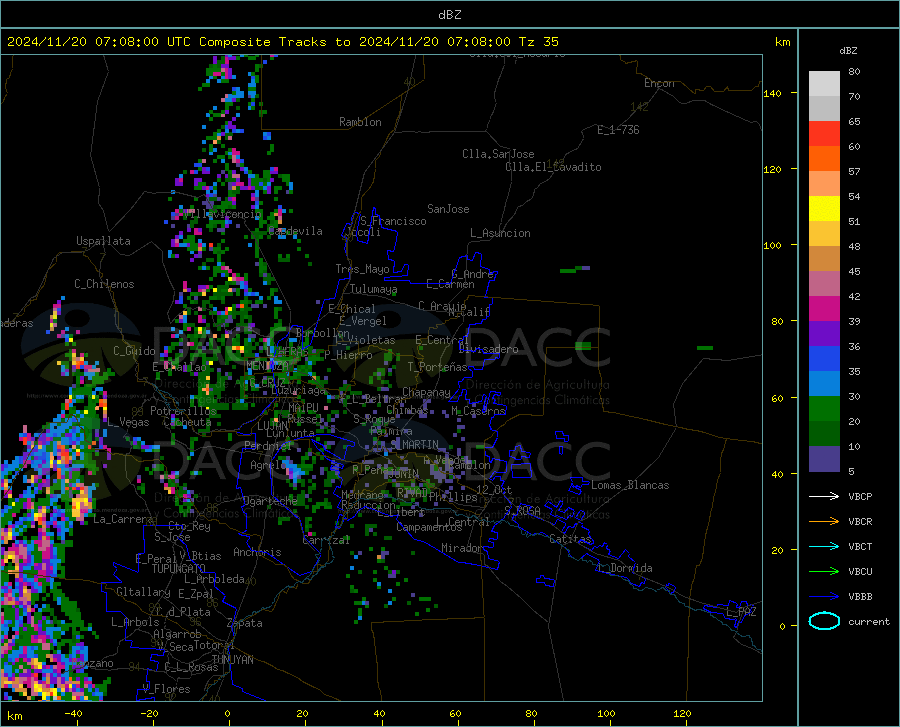Click the E_1-736 map label
The width and height of the screenshot is (900, 727).
(618, 130)
